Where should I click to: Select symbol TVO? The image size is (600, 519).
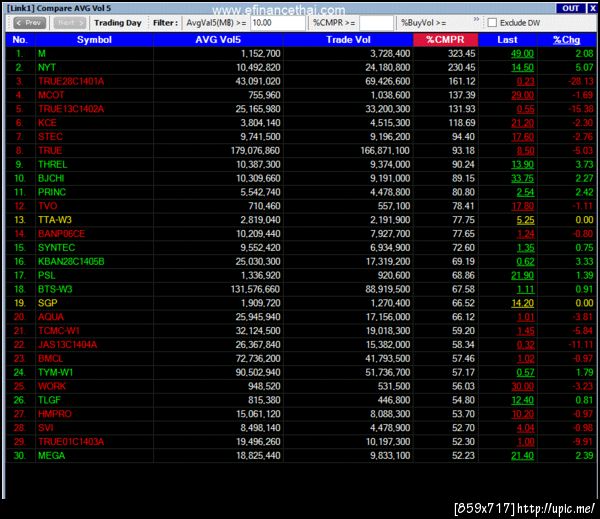(47, 206)
